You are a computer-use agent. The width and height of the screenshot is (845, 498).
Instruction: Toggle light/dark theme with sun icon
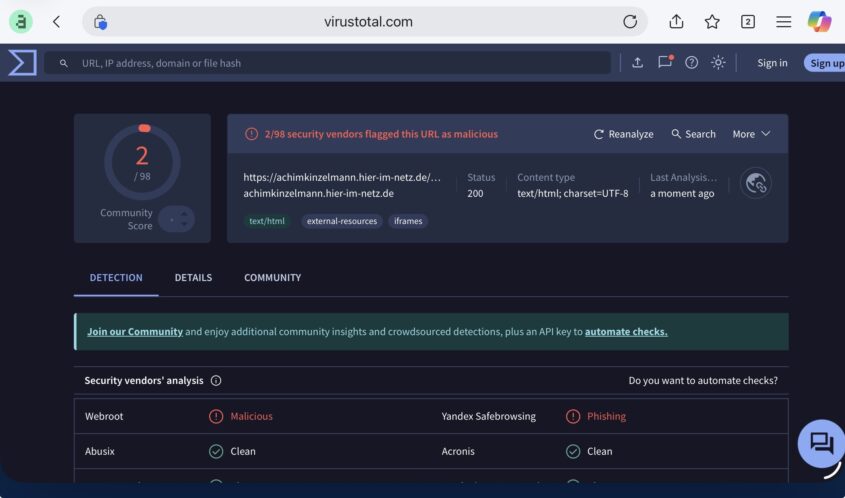718,63
